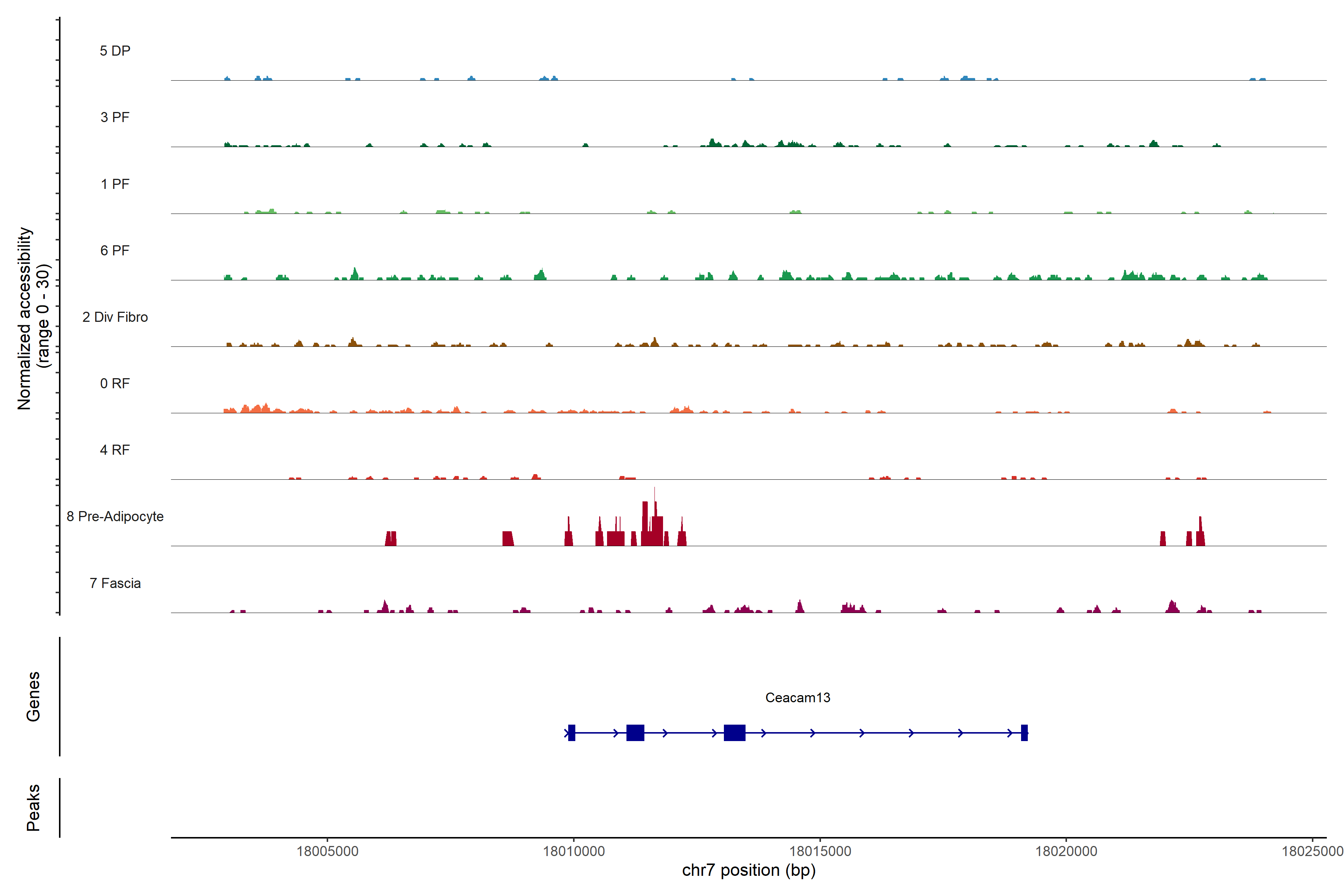Click the 3 PF track label
The height and width of the screenshot is (896, 1344).
[115, 117]
